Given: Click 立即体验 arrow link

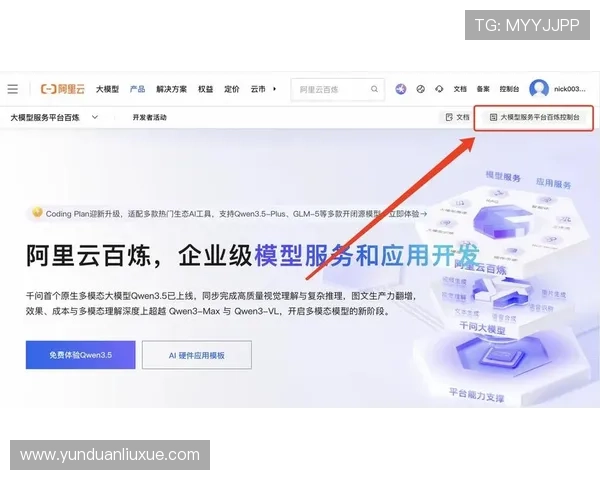Looking at the screenshot, I should tap(408, 214).
